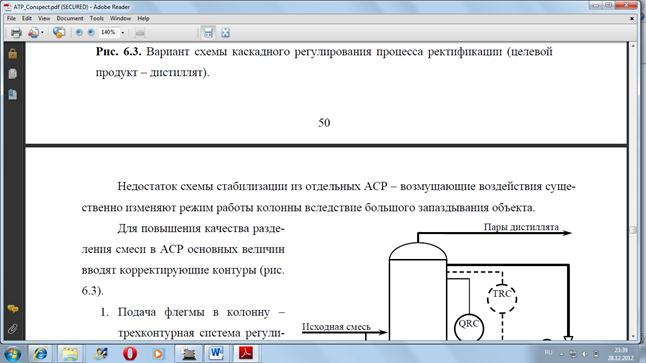Open the Security lock panel
Screen dimensions: 646x363
tap(12, 54)
